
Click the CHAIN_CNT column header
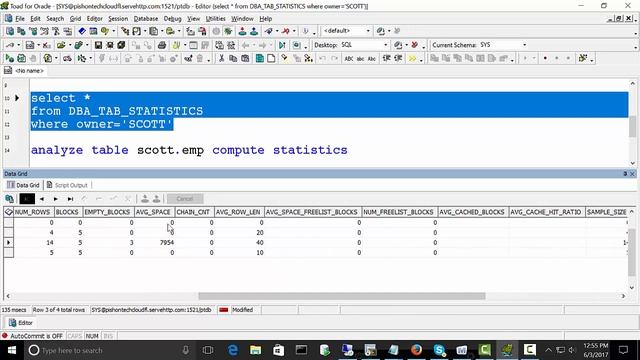point(193,212)
